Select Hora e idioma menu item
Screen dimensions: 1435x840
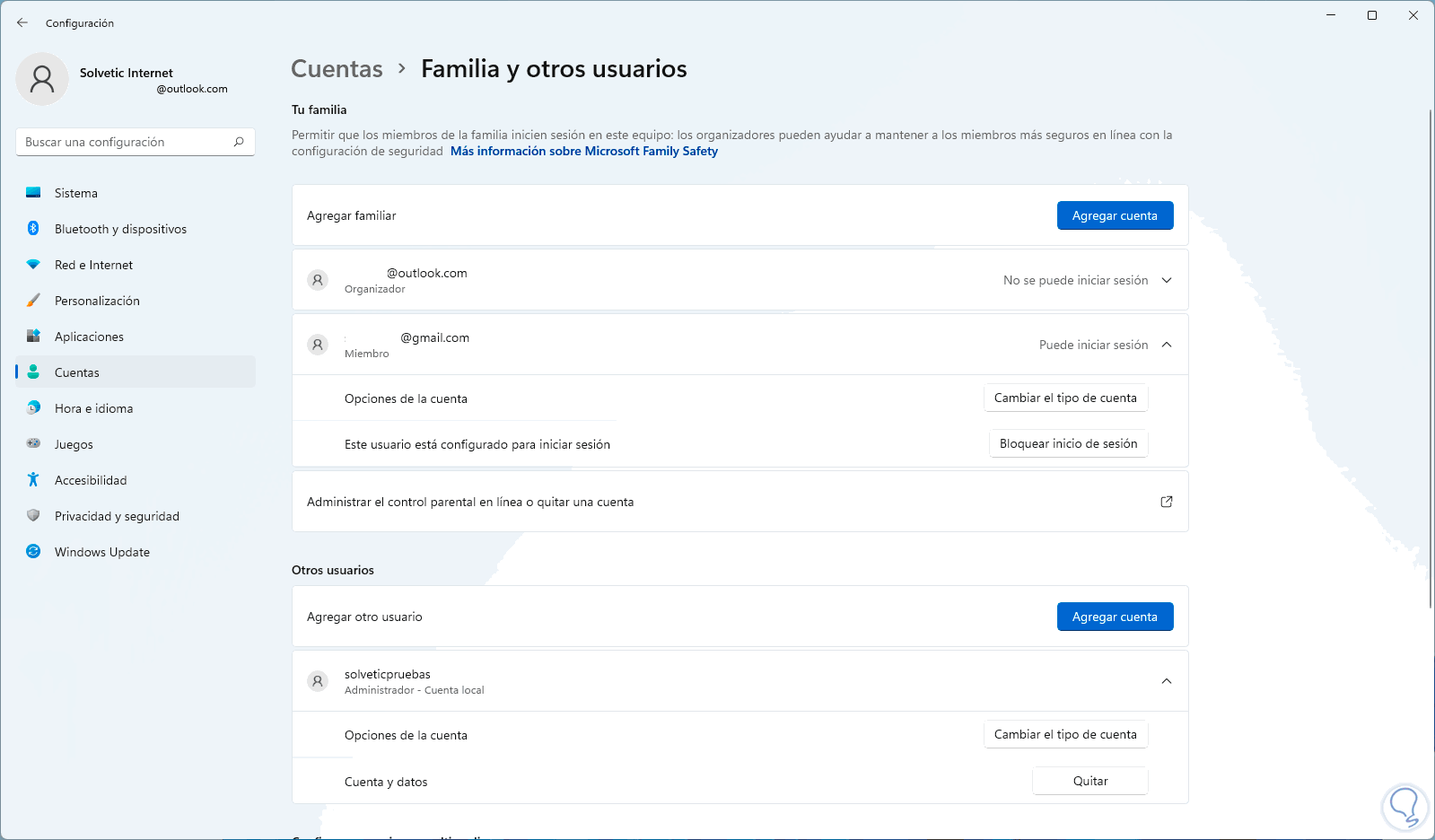click(x=93, y=408)
